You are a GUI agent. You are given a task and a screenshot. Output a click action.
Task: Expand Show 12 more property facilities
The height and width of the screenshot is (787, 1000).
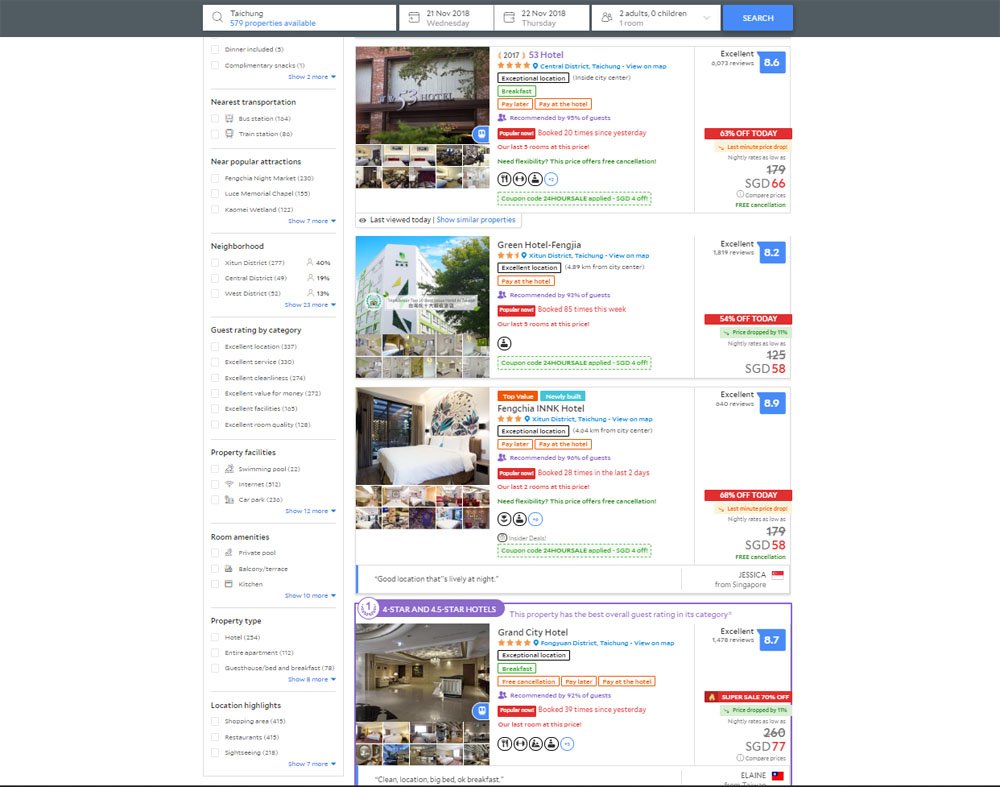point(311,511)
